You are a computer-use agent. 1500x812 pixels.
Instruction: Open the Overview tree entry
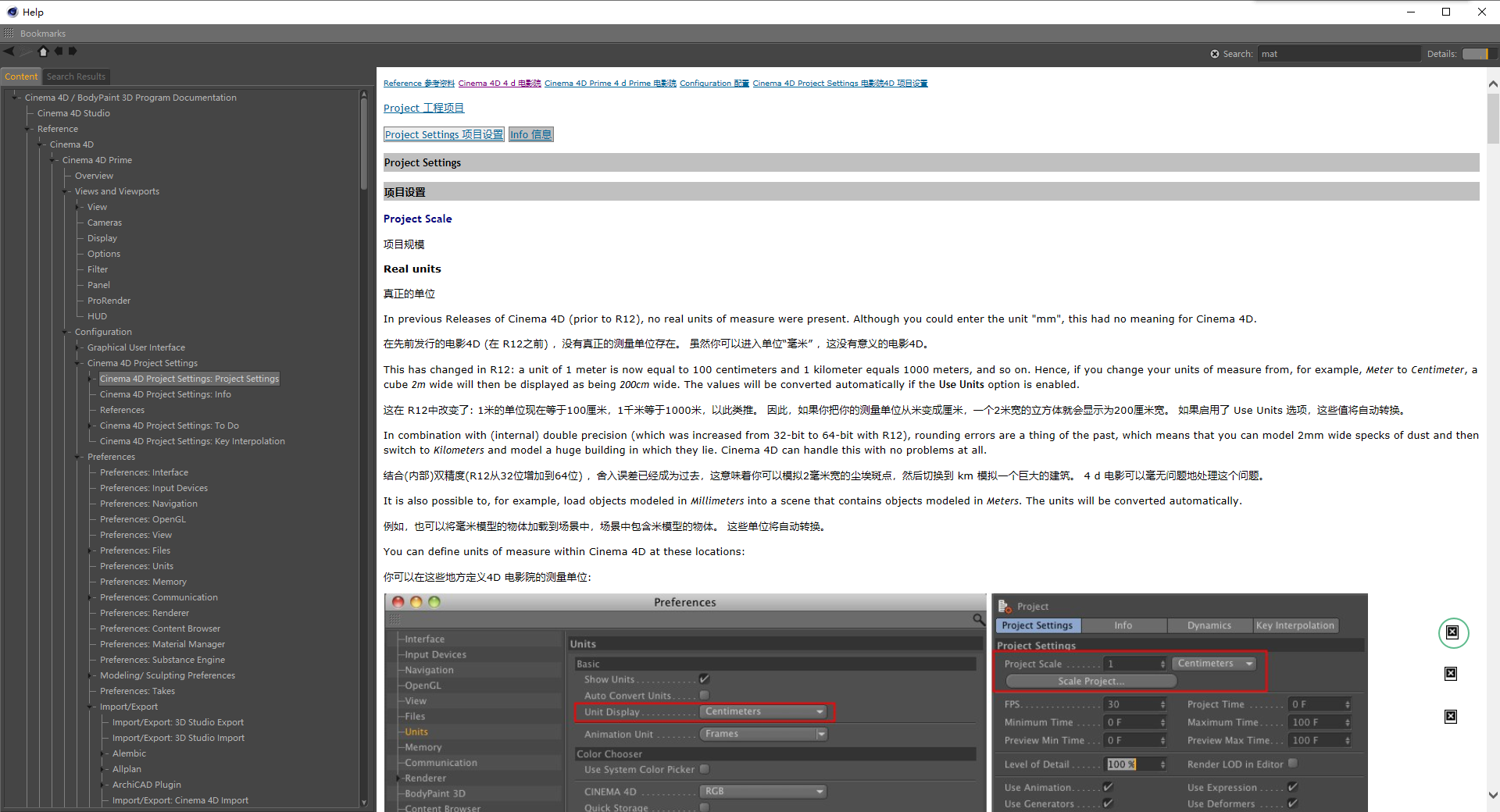[x=94, y=176]
